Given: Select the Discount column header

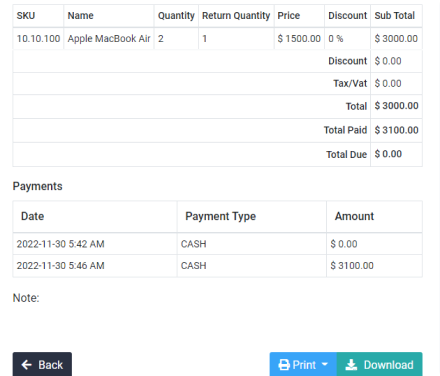Looking at the screenshot, I should [x=348, y=16].
